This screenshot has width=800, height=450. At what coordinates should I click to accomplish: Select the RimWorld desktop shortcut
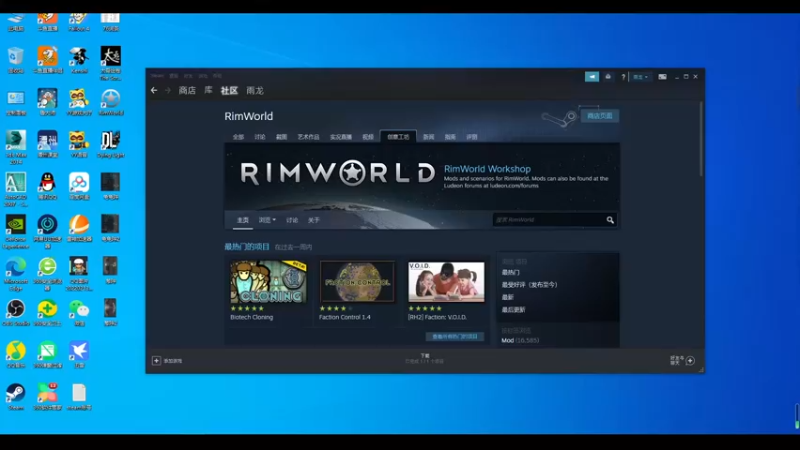point(111,102)
